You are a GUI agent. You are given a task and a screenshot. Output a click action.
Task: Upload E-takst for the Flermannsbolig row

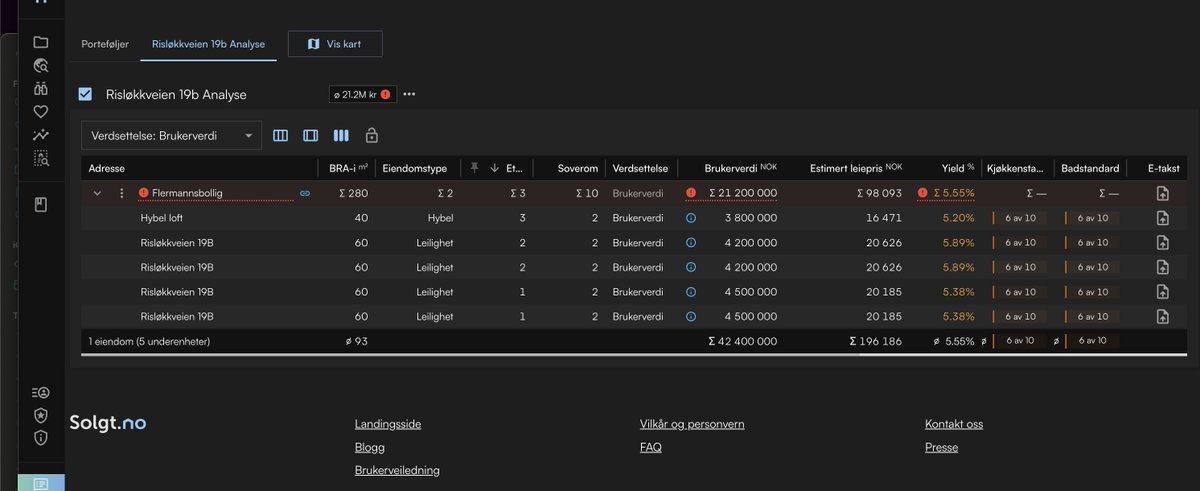pyautogui.click(x=1163, y=193)
